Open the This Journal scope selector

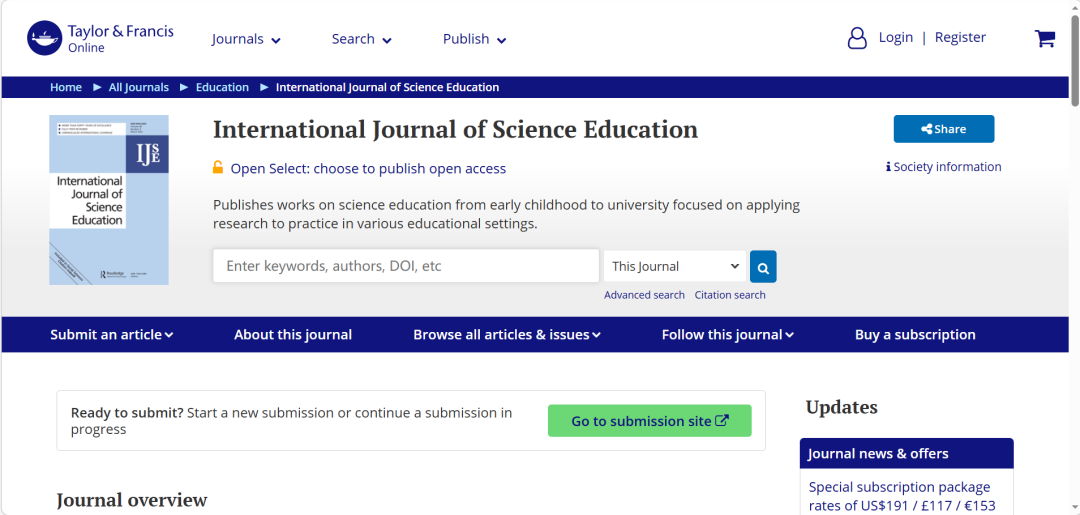pos(675,267)
